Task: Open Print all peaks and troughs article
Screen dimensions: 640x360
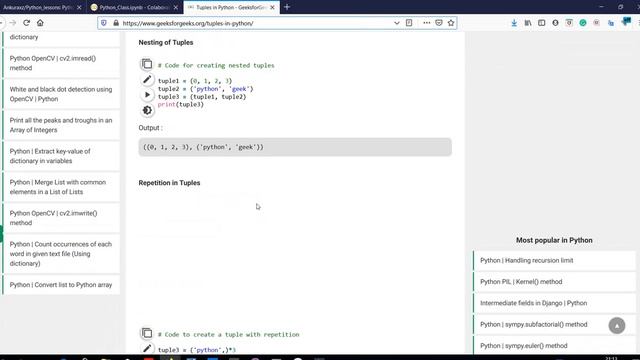Action: 61,125
